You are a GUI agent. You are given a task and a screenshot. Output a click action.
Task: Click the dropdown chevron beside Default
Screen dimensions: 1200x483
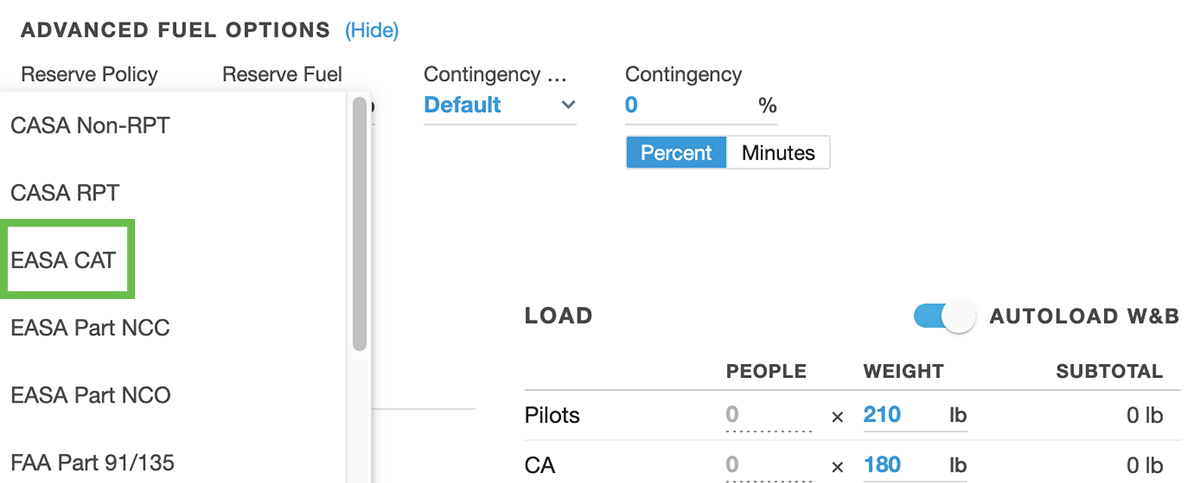(568, 105)
